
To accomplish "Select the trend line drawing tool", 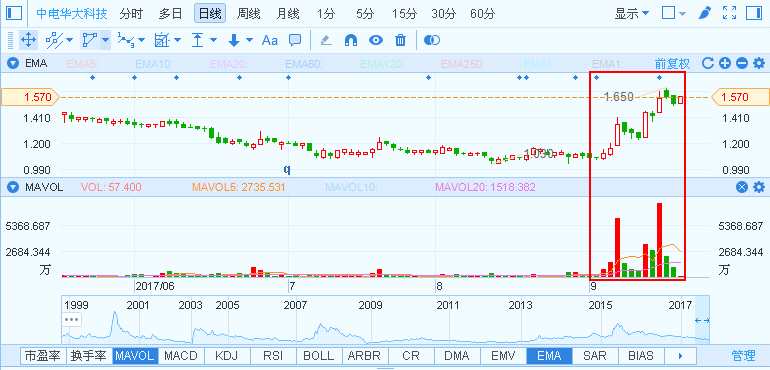I will click(x=53, y=40).
